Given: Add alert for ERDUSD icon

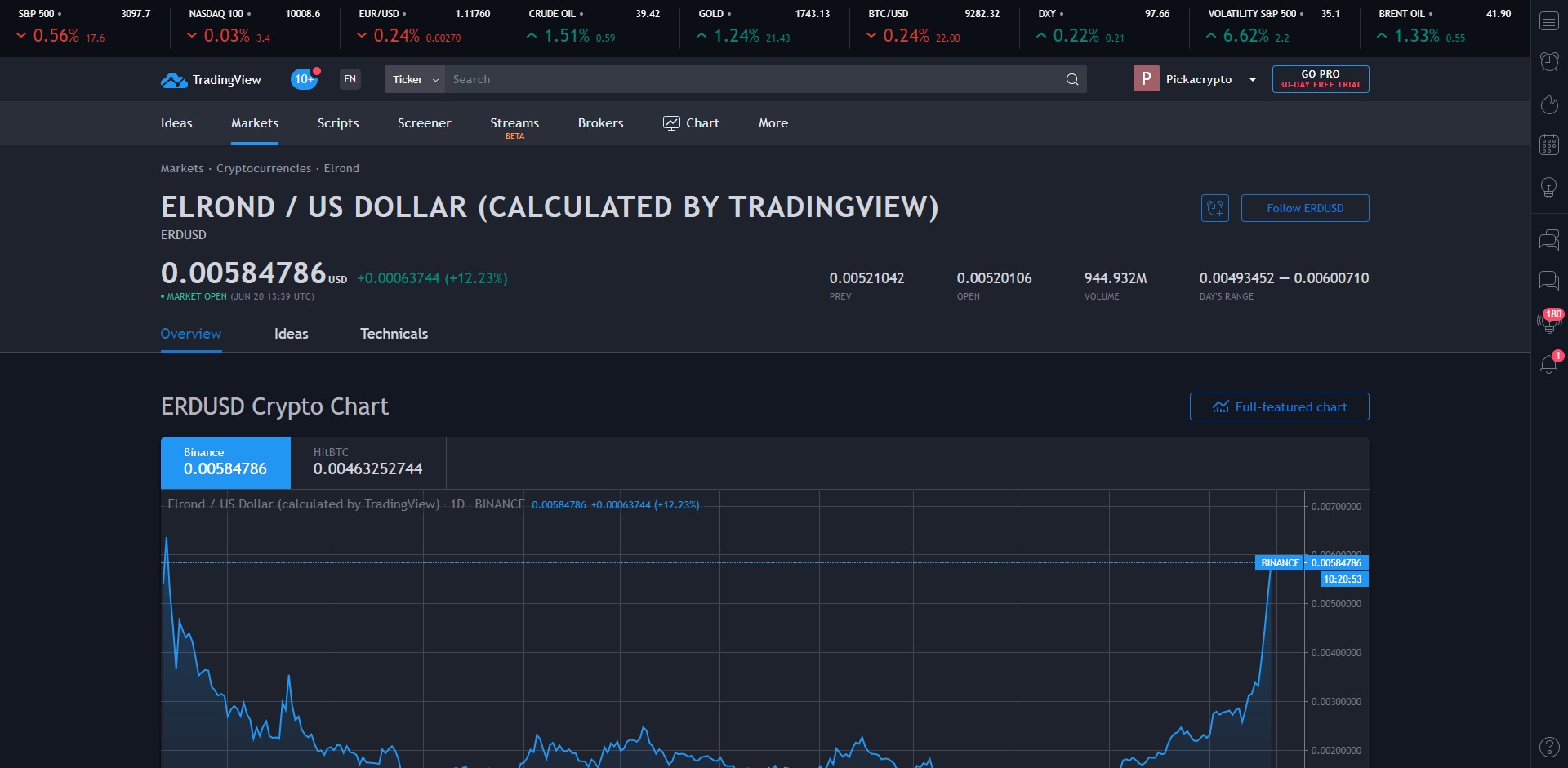Looking at the screenshot, I should click(x=1215, y=208).
